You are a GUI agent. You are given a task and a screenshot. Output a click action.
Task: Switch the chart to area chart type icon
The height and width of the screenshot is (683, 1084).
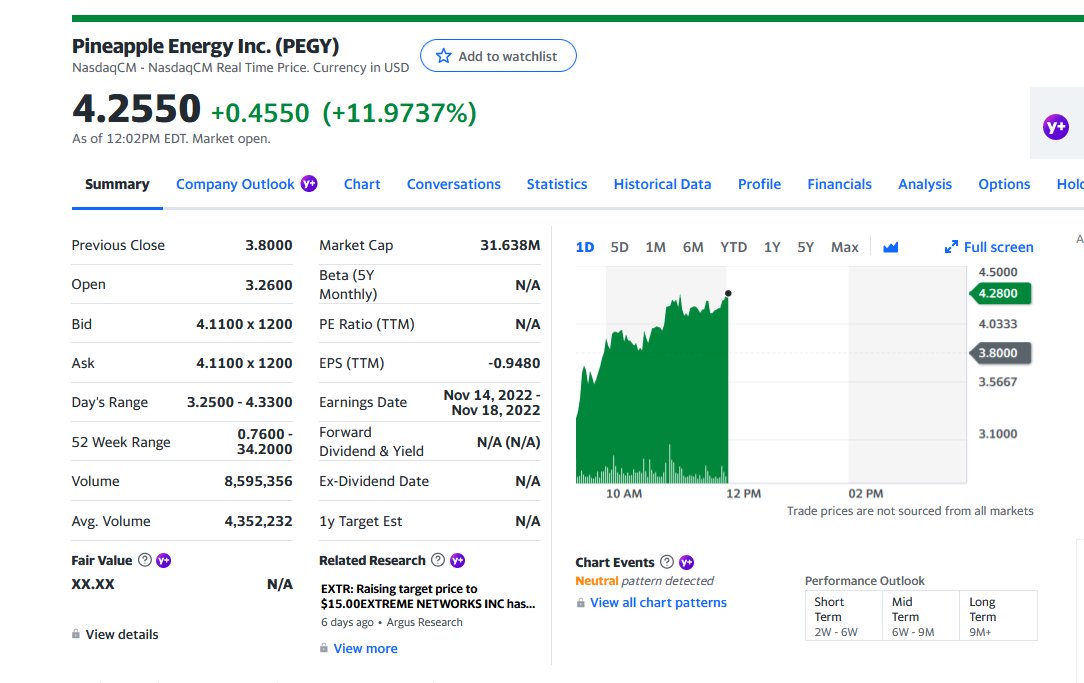[x=890, y=247]
